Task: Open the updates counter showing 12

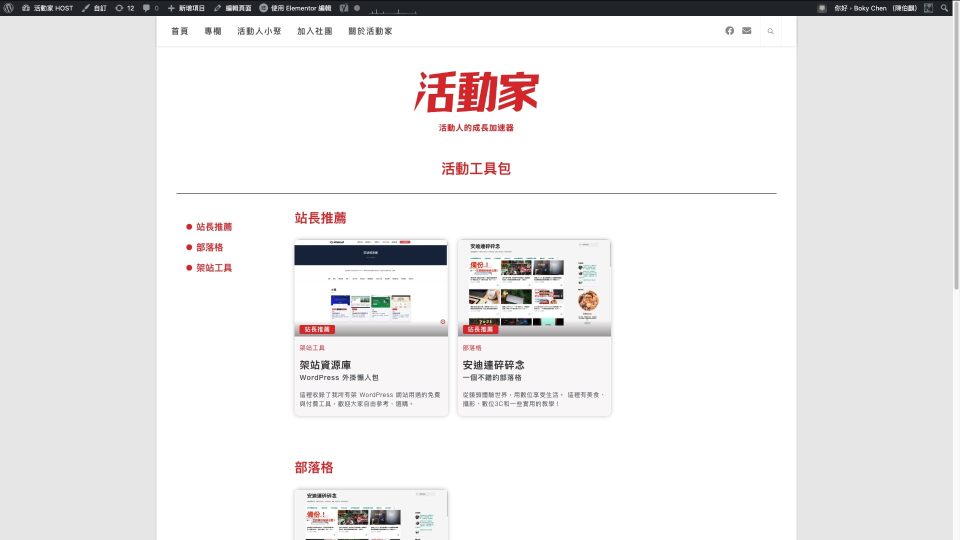Action: coord(124,7)
